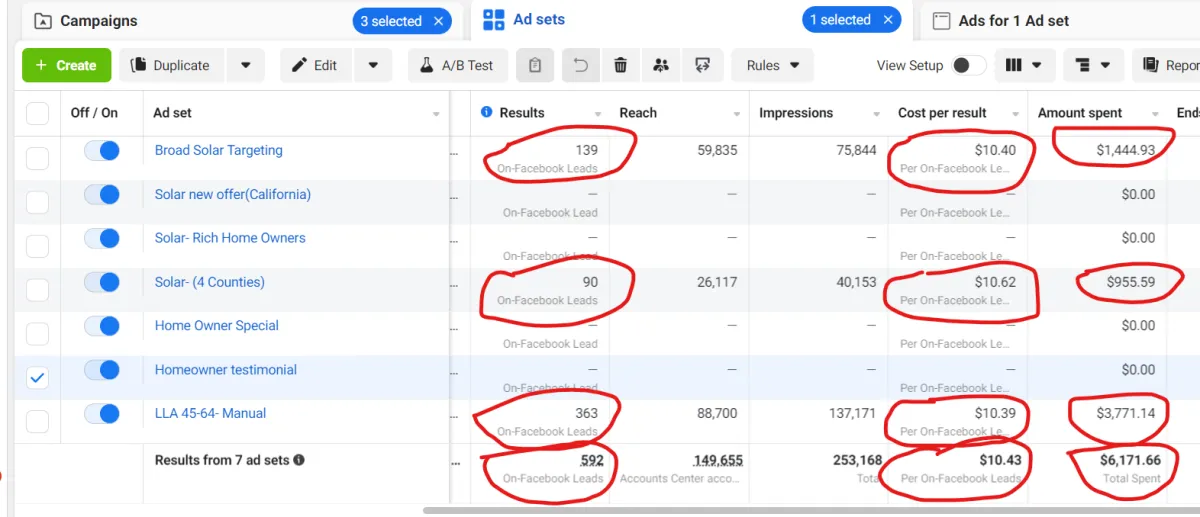The height and width of the screenshot is (517, 1200).
Task: Uncheck the Homeowner testimonial row checkbox
Action: [37, 378]
